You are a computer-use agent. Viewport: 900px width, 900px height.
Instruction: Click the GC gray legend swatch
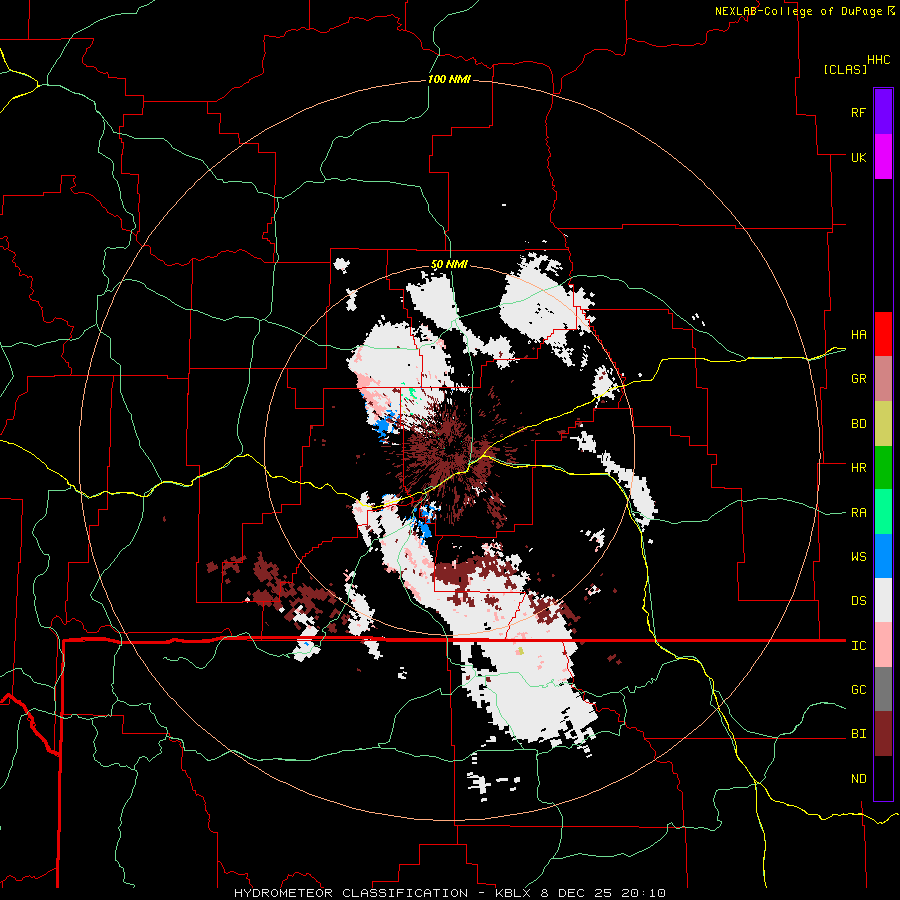coord(883,689)
